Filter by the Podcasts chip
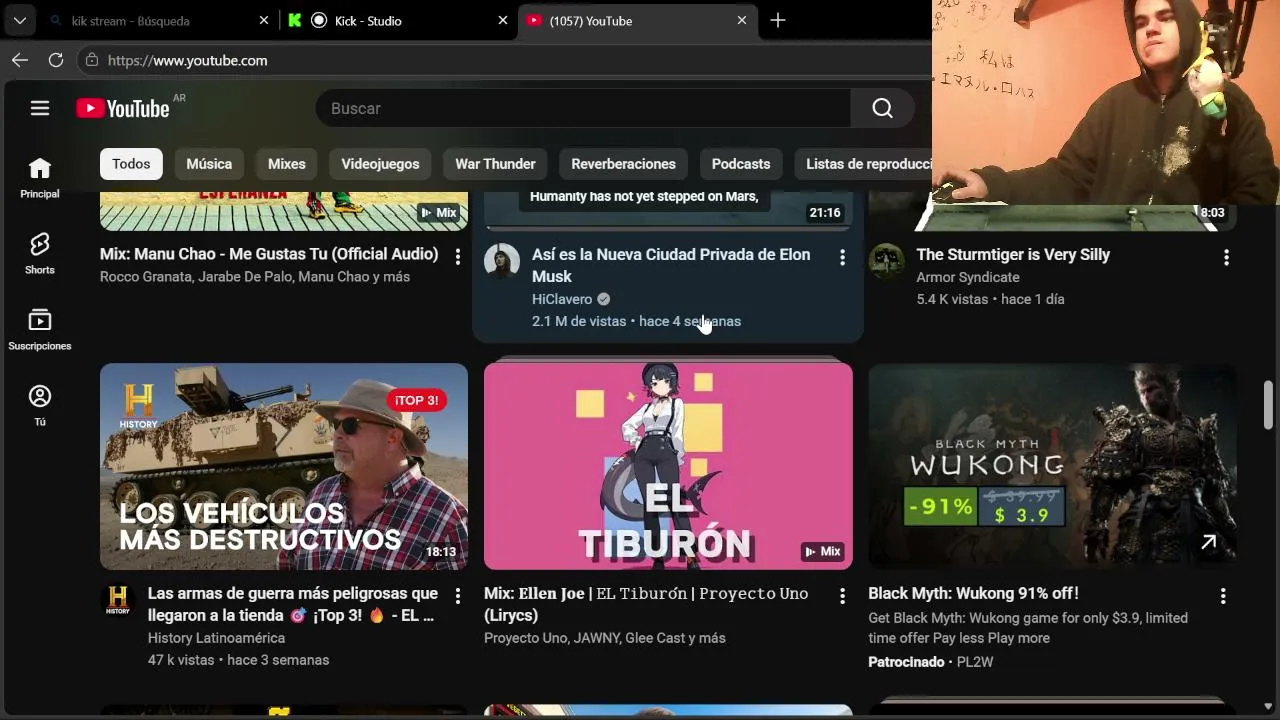Viewport: 1280px width, 720px height. pyautogui.click(x=741, y=164)
